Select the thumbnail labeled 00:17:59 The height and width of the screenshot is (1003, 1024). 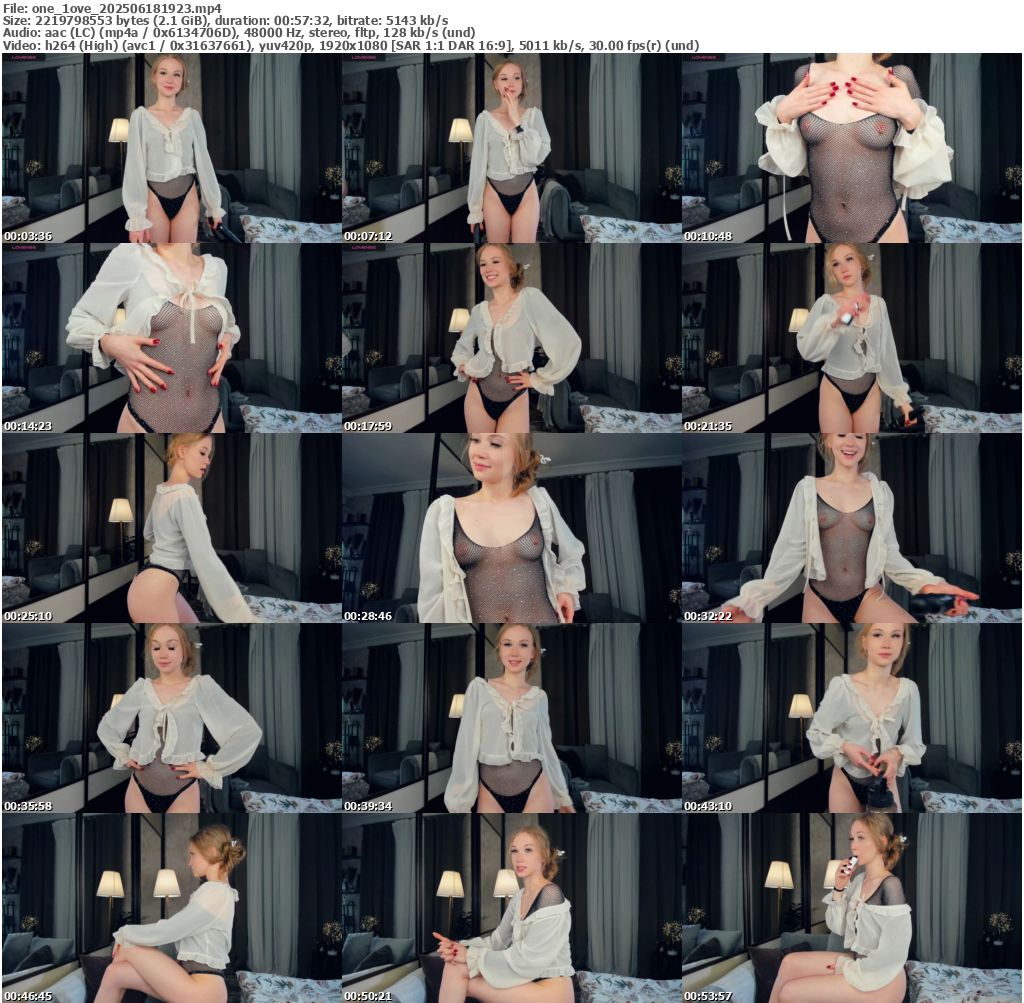pyautogui.click(x=511, y=338)
